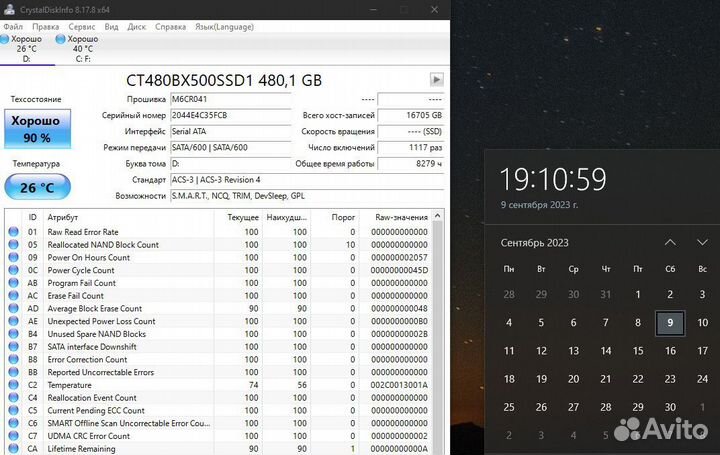720x455 pixels.
Task: Open the Правка menu
Action: click(x=45, y=27)
